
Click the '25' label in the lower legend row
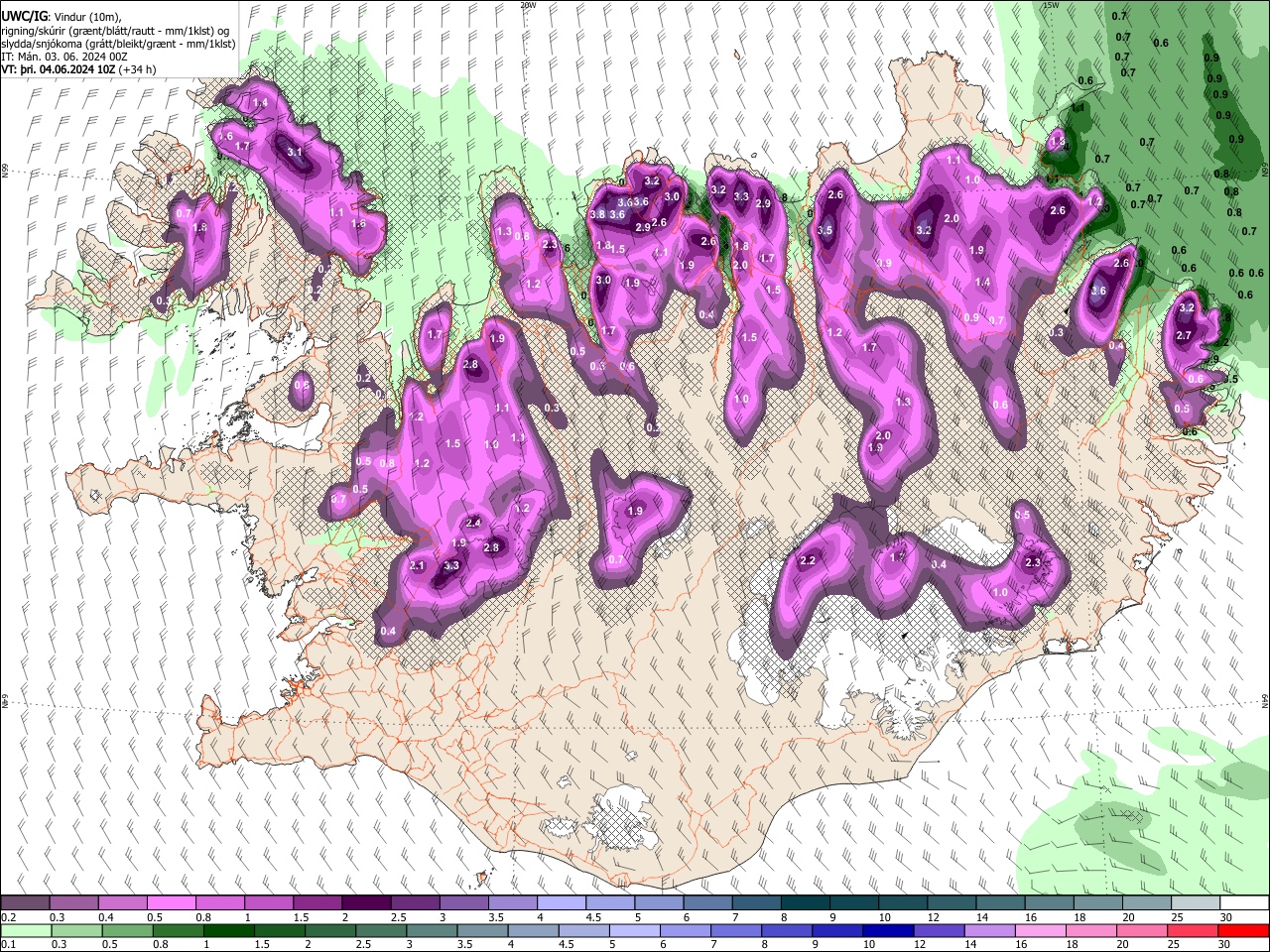pos(1172,944)
